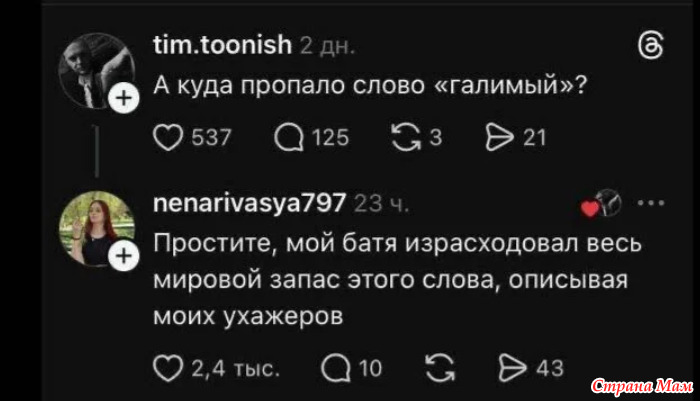Like tim.toonish's post with heart icon

pyautogui.click(x=169, y=137)
